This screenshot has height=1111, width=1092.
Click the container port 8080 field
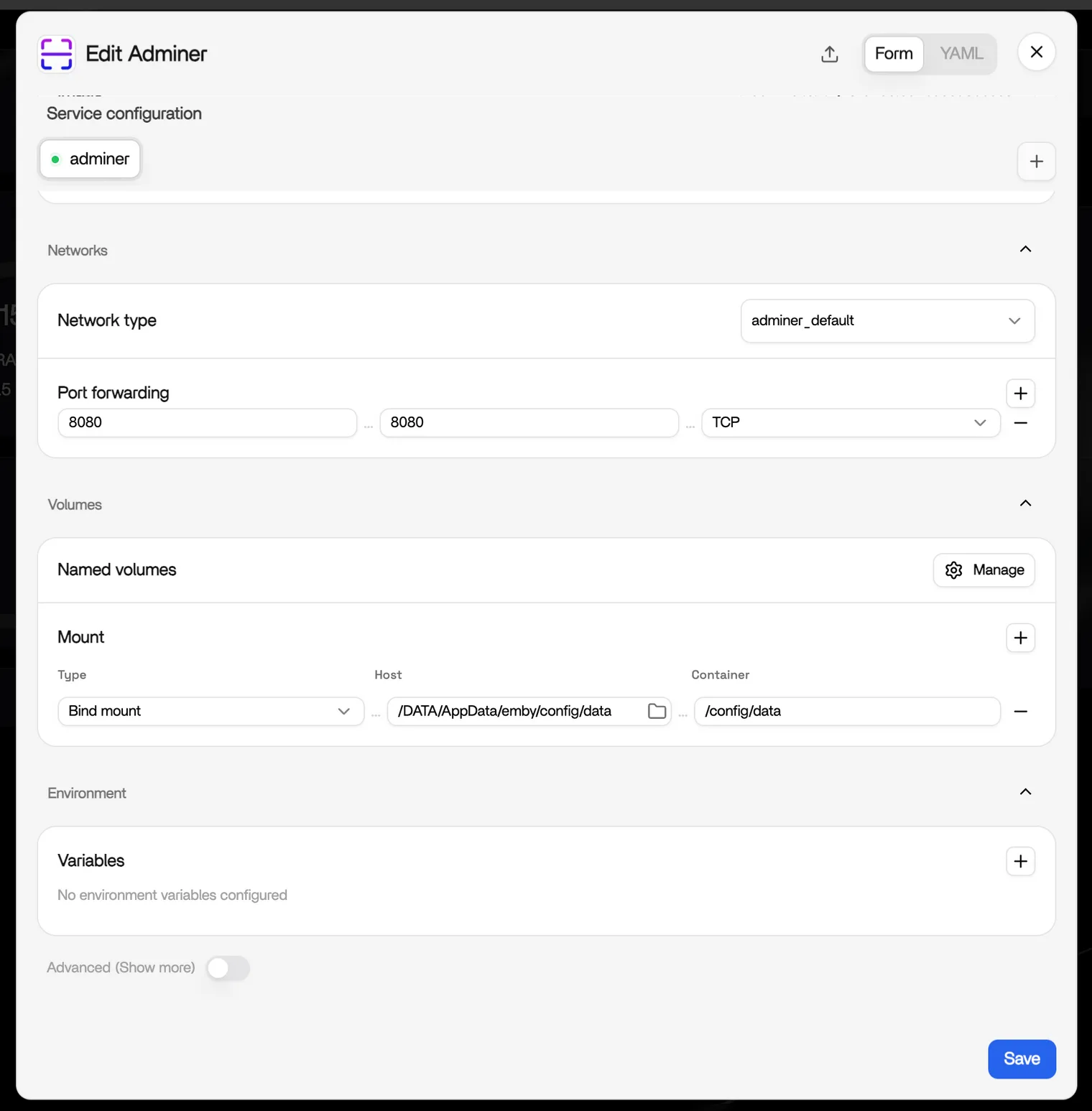(x=529, y=422)
